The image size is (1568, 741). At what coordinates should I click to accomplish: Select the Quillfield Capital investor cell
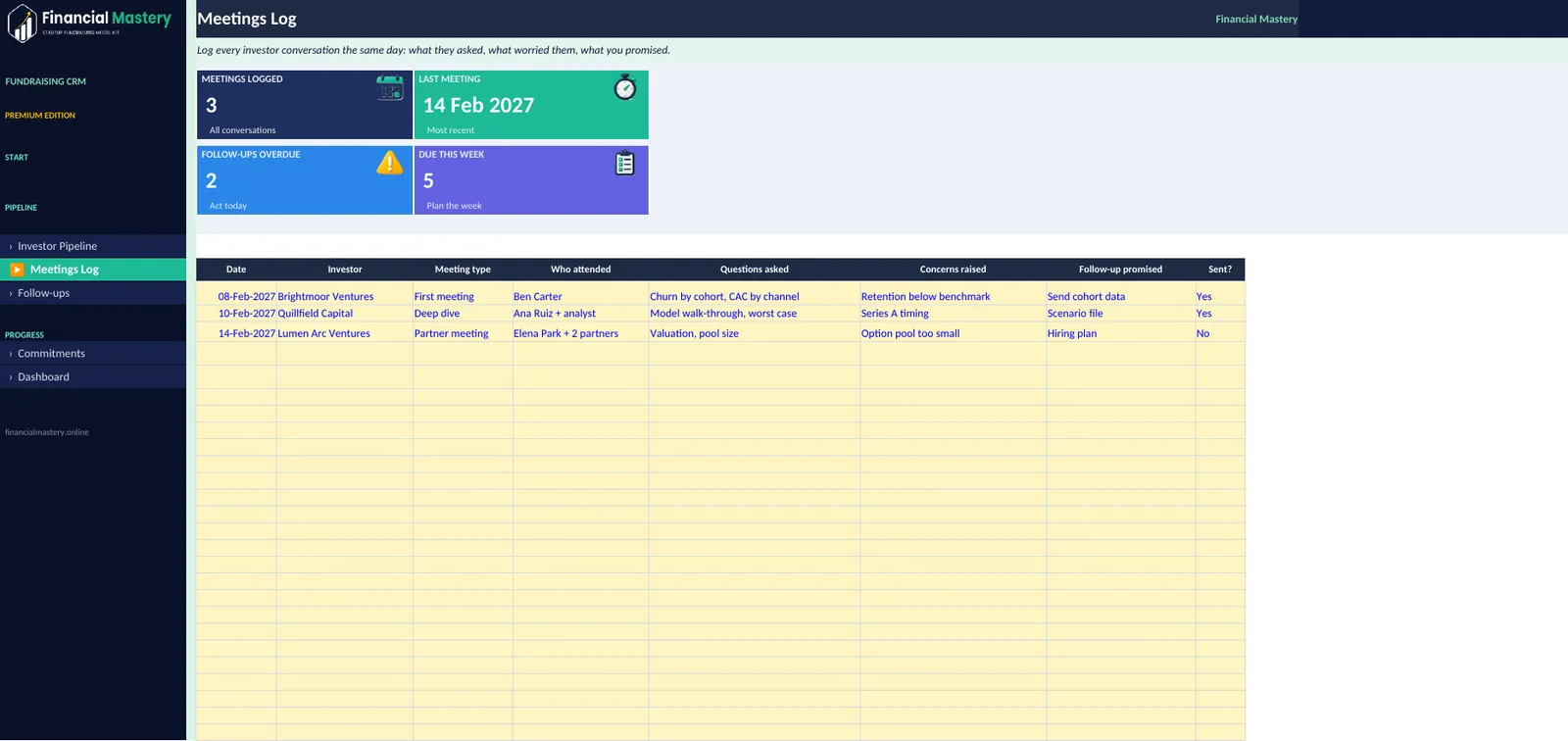click(345, 314)
